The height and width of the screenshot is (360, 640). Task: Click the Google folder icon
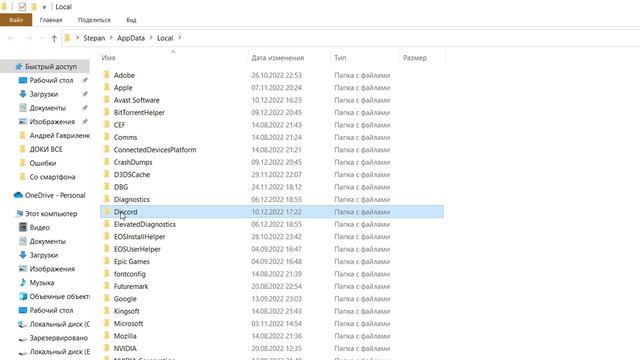[x=107, y=298]
